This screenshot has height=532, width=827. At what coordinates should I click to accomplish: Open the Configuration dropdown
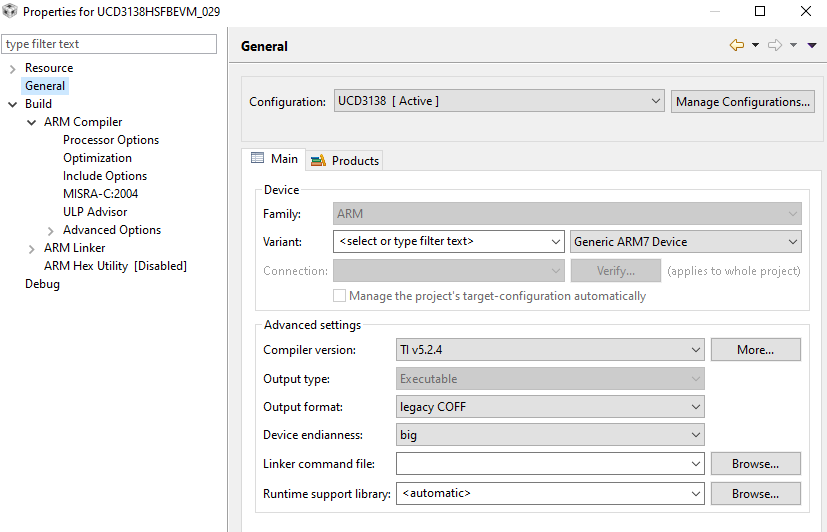coord(499,101)
